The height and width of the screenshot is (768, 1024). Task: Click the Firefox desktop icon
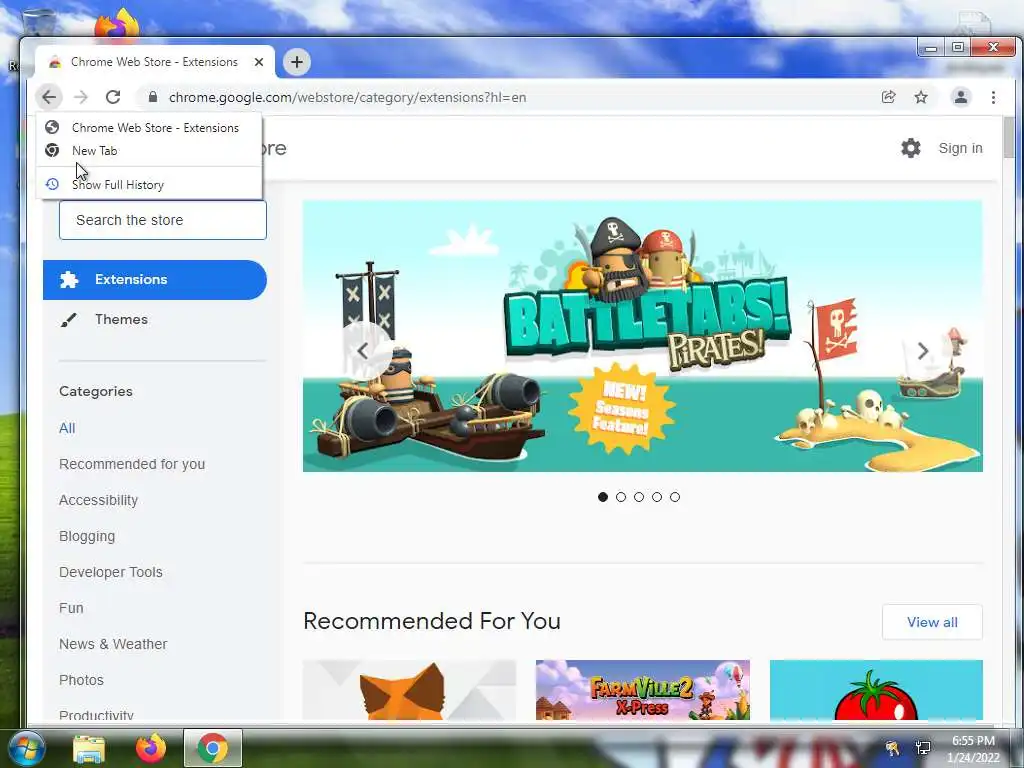116,26
